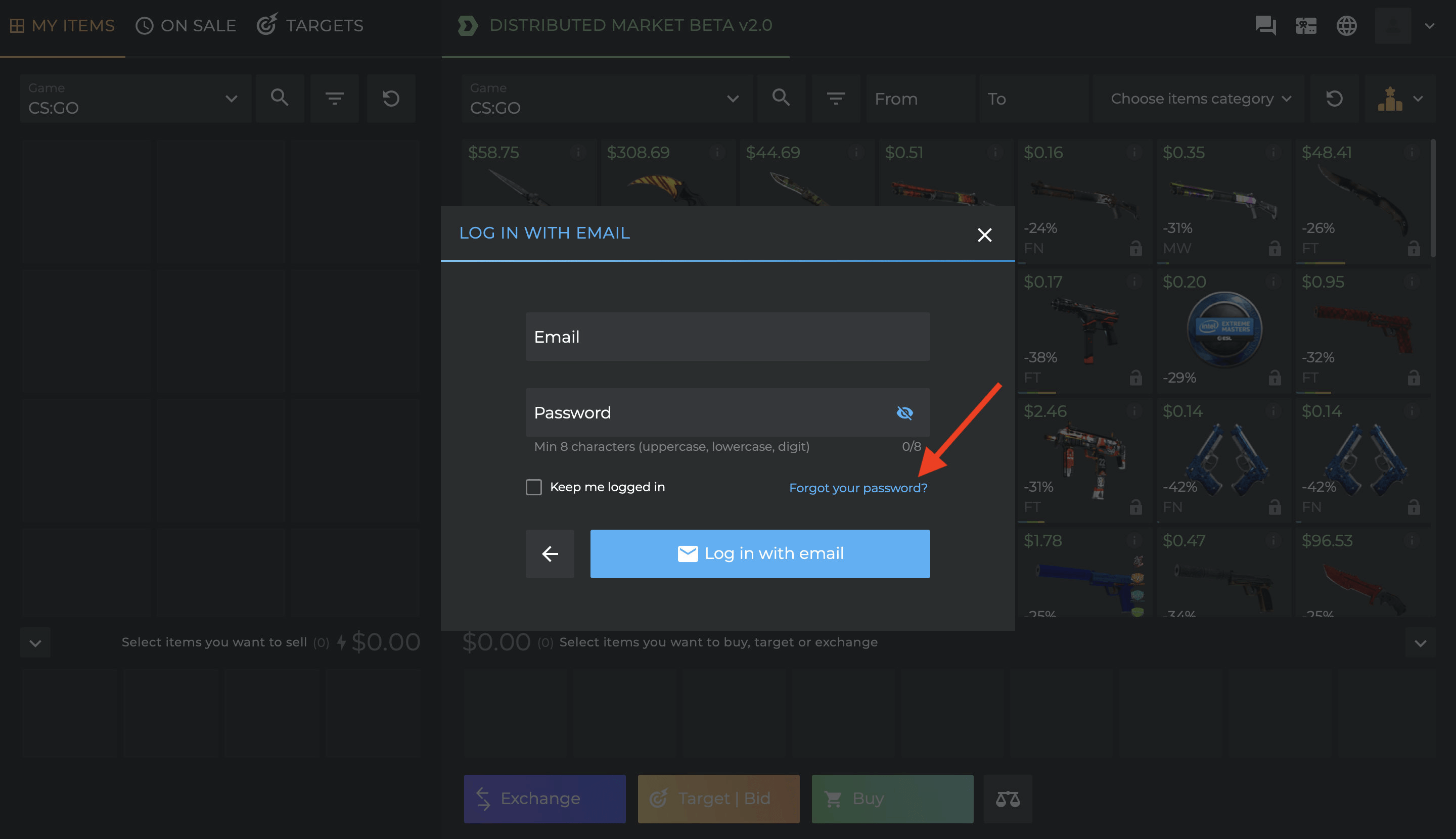
Task: Open the gift card icon in header
Action: coord(1305,25)
